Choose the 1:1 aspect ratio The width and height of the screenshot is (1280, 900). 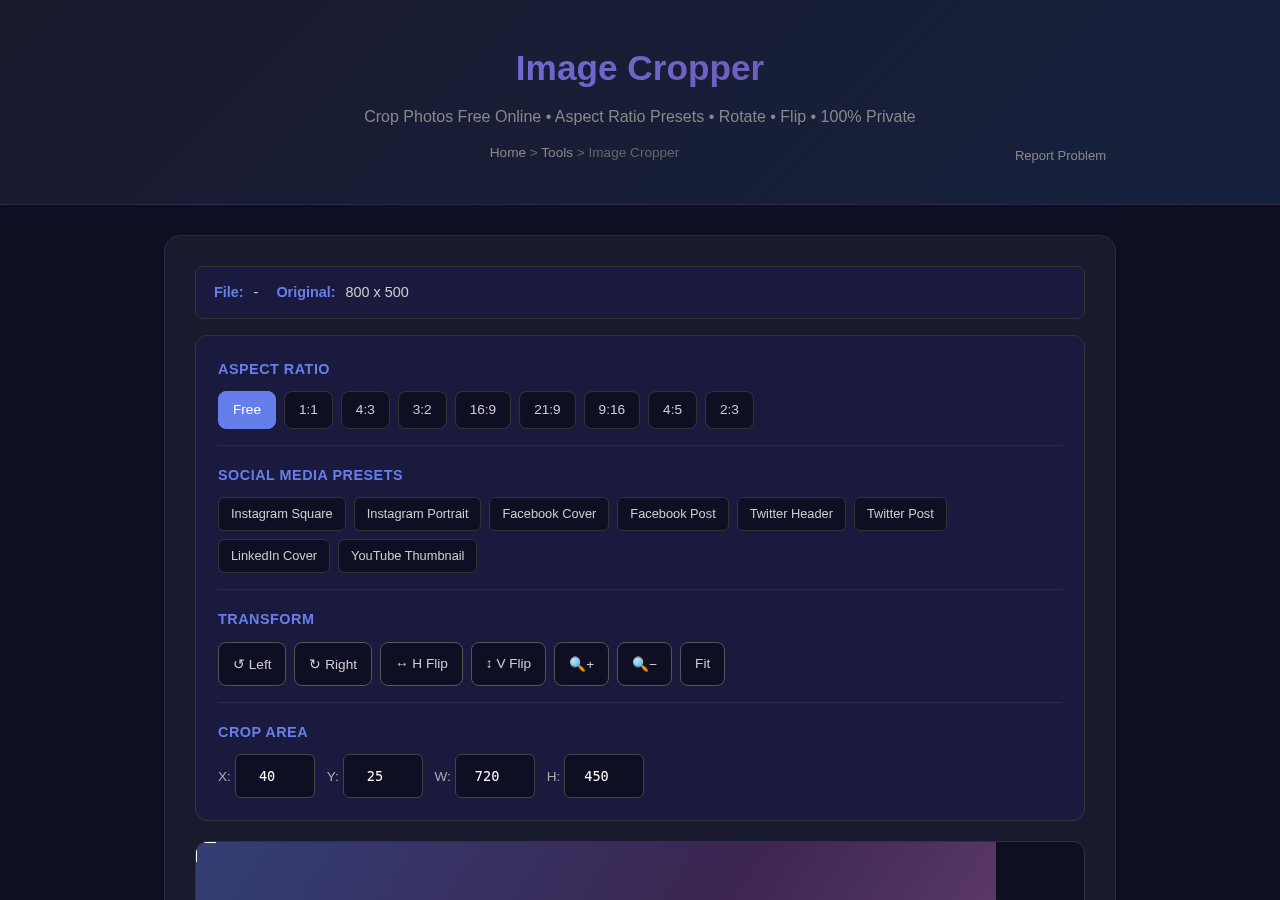point(308,410)
